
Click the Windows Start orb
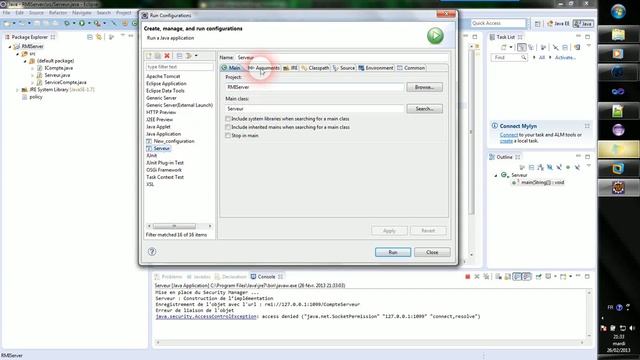click(x=618, y=11)
